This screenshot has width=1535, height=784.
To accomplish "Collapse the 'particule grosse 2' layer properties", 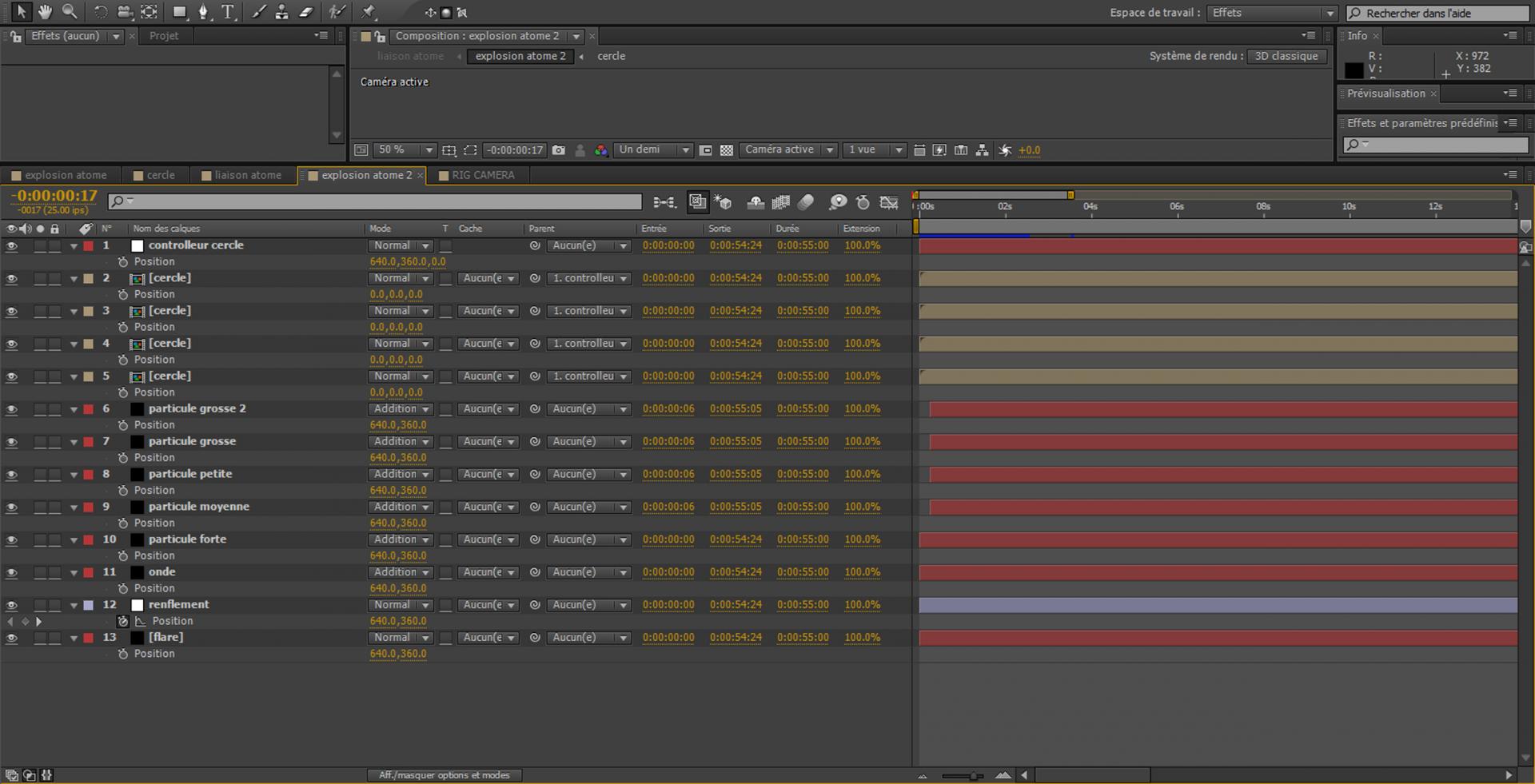I will coord(74,409).
